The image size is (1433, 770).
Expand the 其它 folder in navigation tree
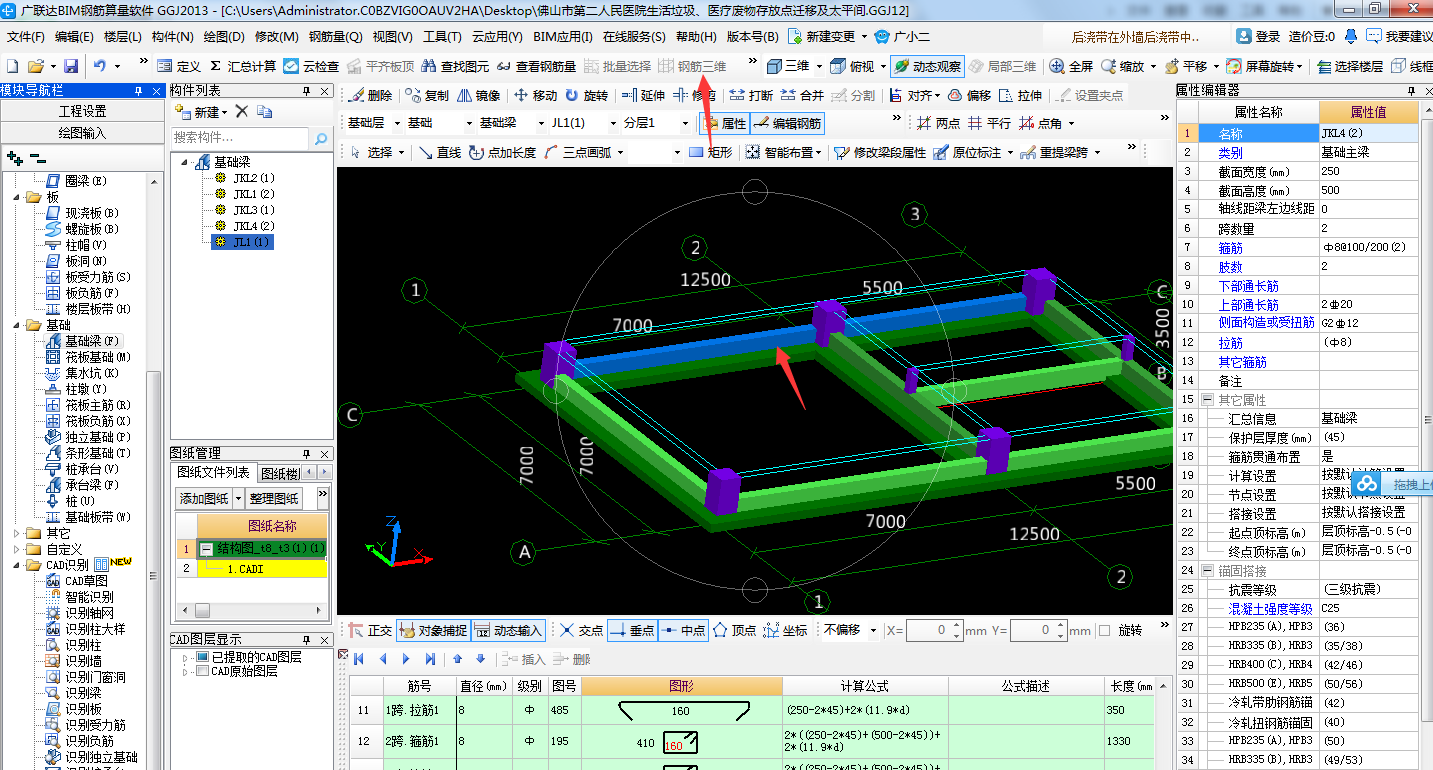point(16,533)
